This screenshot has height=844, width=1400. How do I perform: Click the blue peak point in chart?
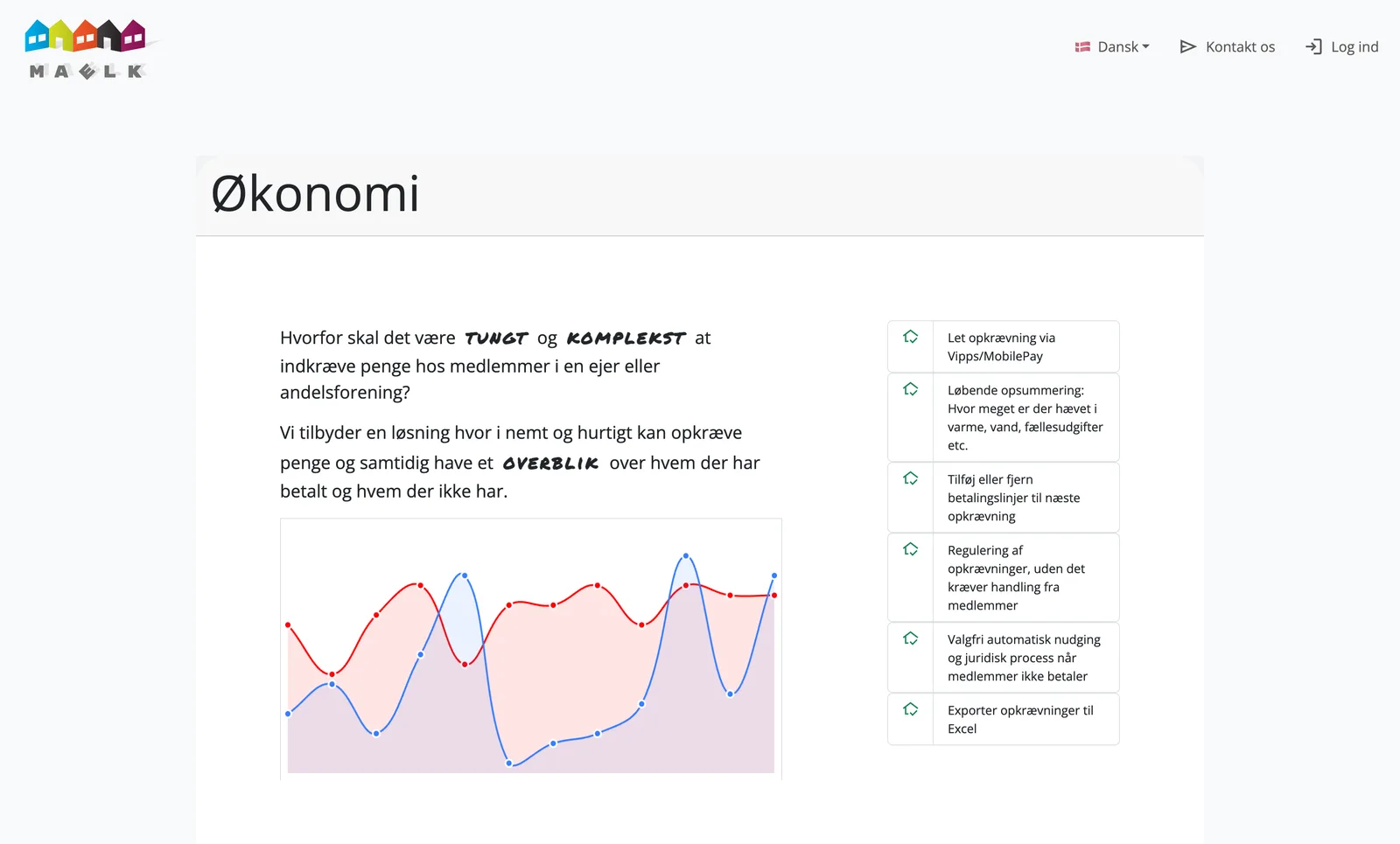click(x=686, y=556)
